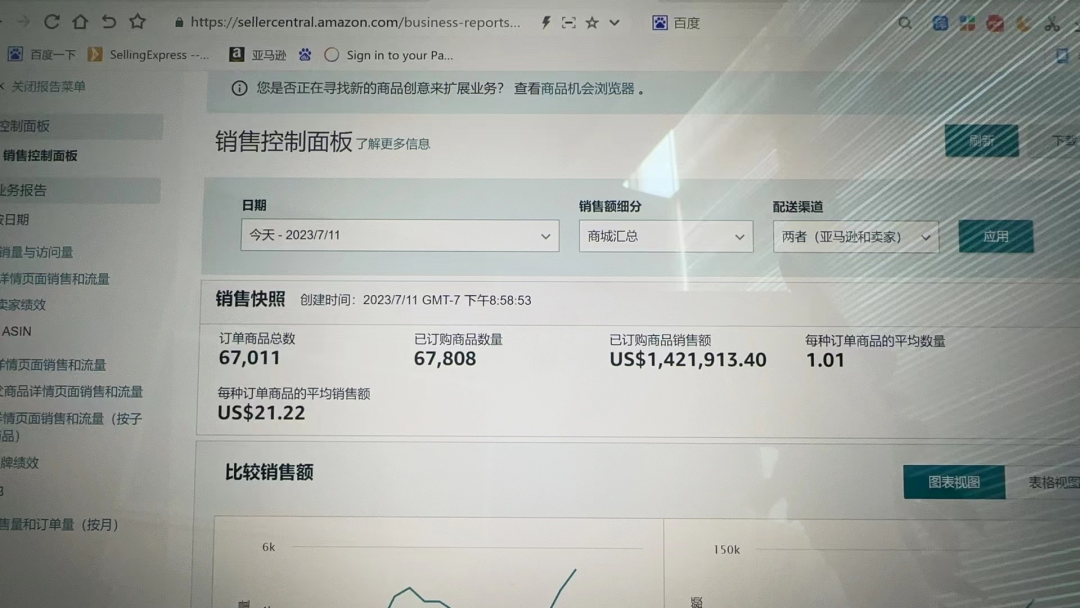Viewport: 1080px width, 608px height.
Task: Open the 日期 date dropdown showing 今天-2023/7/11
Action: click(399, 236)
